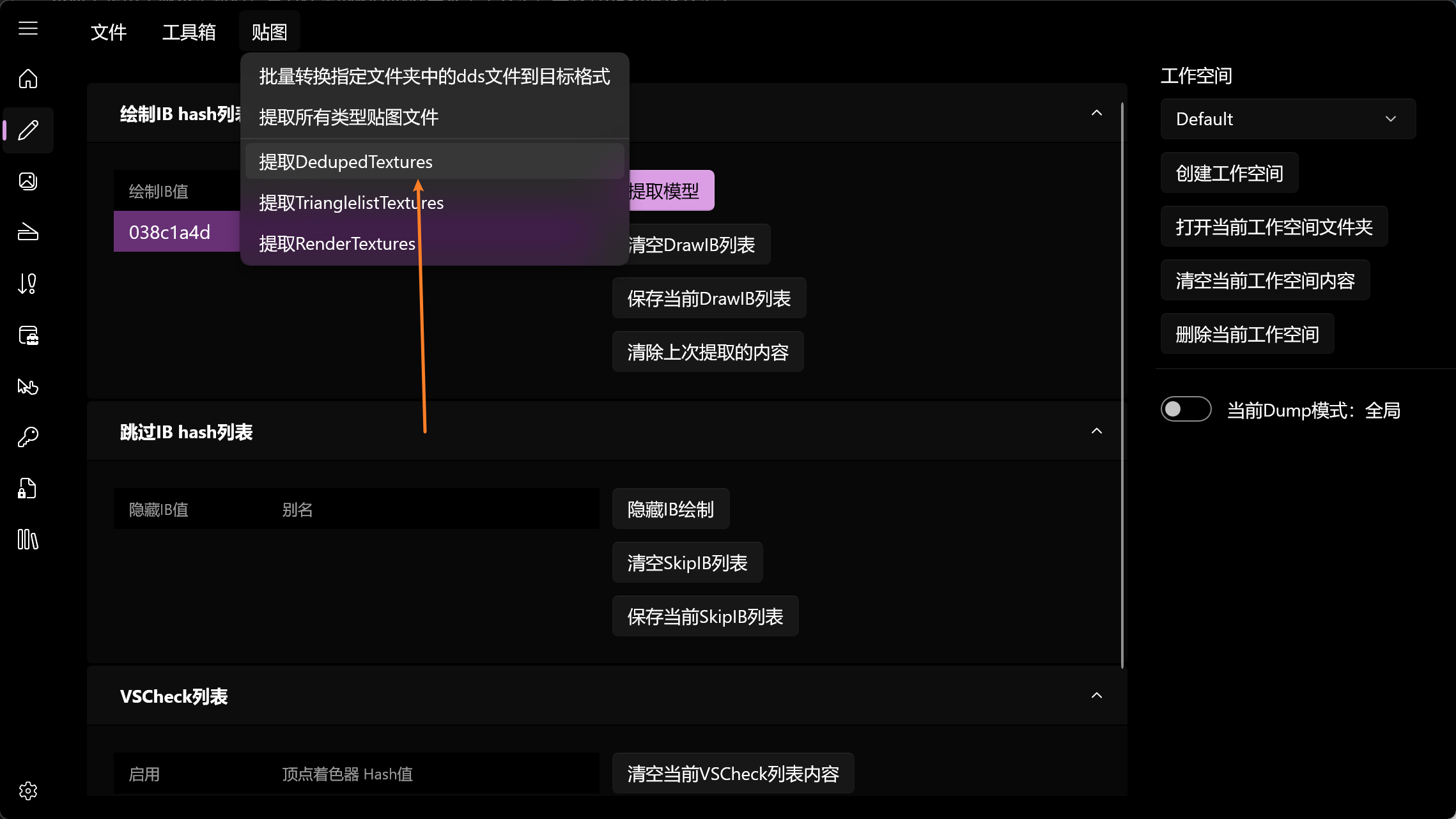This screenshot has width=1456, height=819.
Task: Select the cursor-pointer tool in the sidebar
Action: pyautogui.click(x=27, y=386)
